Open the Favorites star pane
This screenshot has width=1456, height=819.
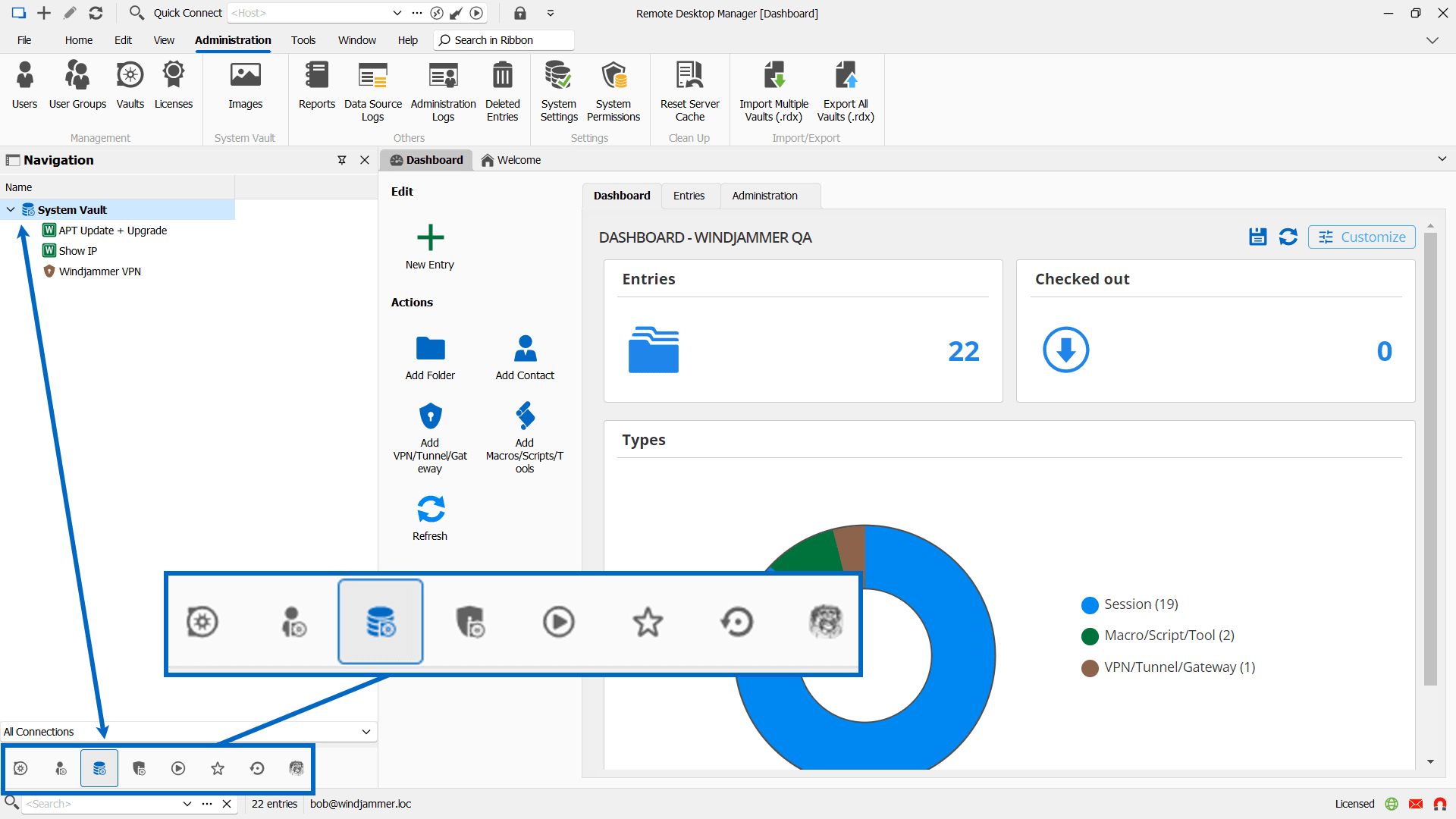click(x=218, y=768)
